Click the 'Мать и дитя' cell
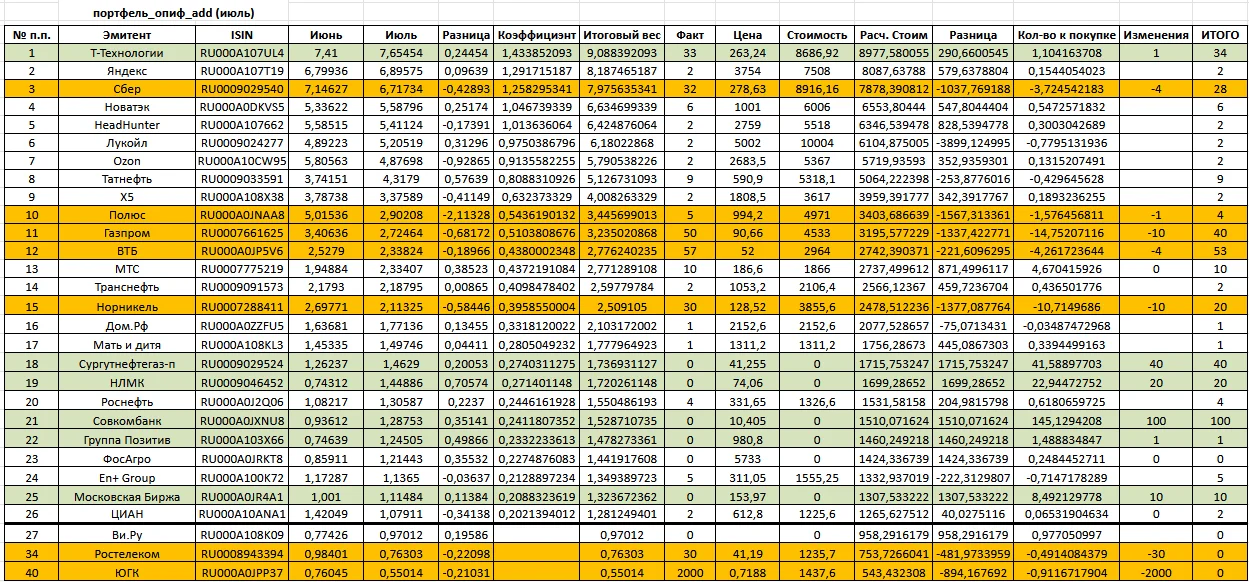Image resolution: width=1249 pixels, height=582 pixels. [x=127, y=345]
